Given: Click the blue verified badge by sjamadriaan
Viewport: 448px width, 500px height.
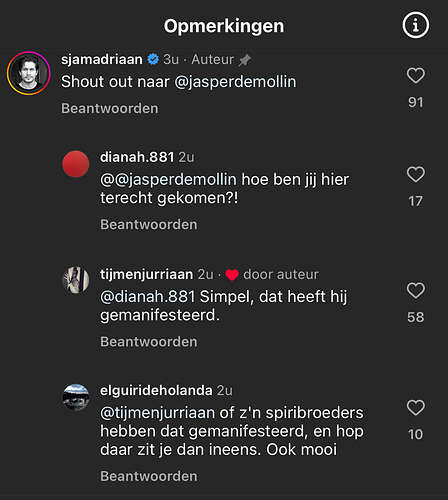Looking at the screenshot, I should click(153, 59).
